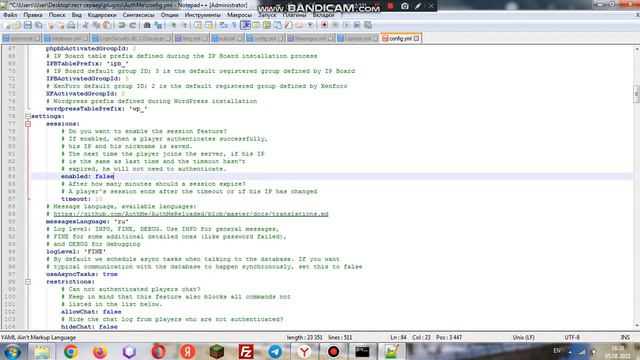
Task: Undo the last edit via toolbar
Action: click(x=122, y=25)
